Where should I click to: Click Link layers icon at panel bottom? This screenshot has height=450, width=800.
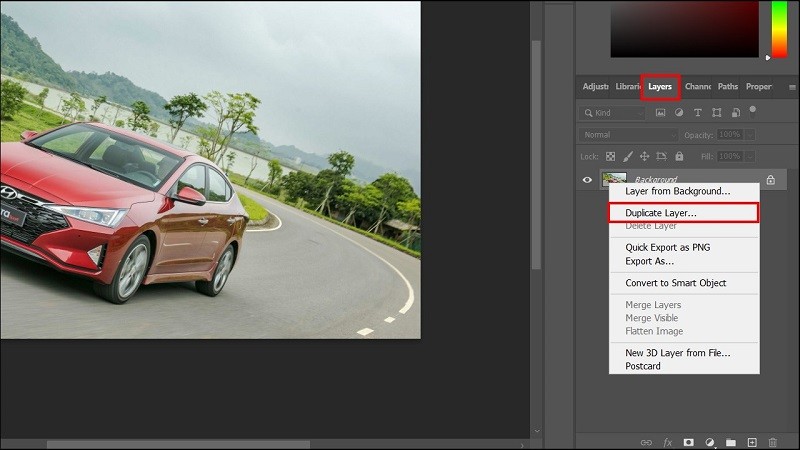(x=646, y=442)
